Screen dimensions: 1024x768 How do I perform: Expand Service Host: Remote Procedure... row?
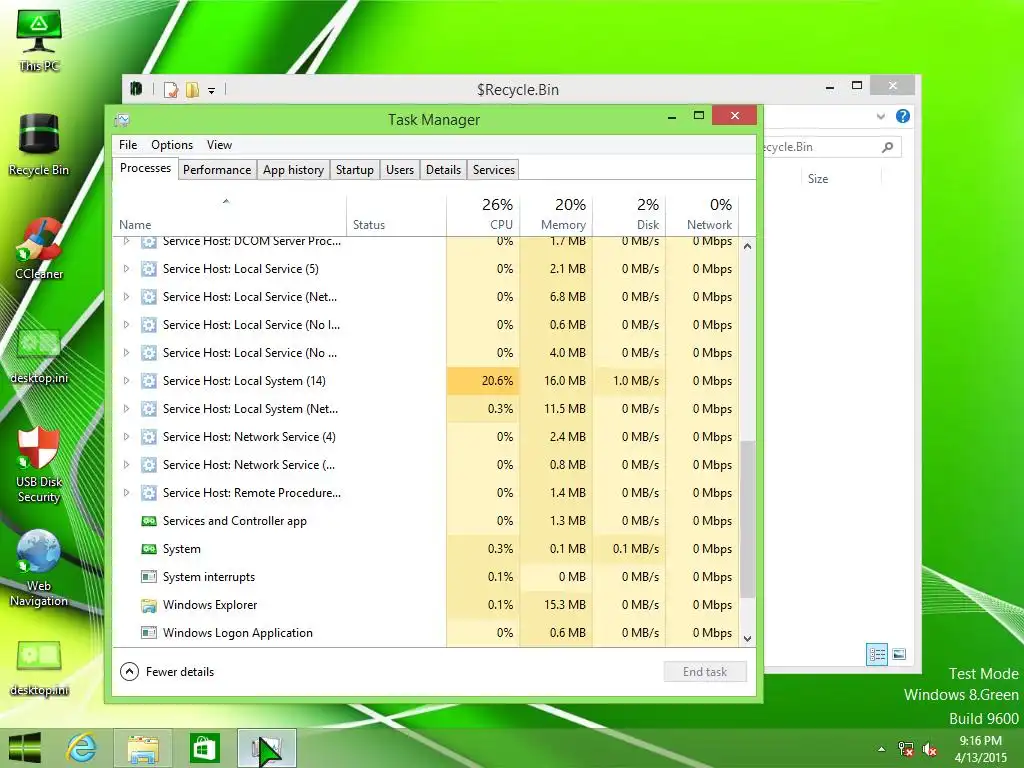pos(127,493)
